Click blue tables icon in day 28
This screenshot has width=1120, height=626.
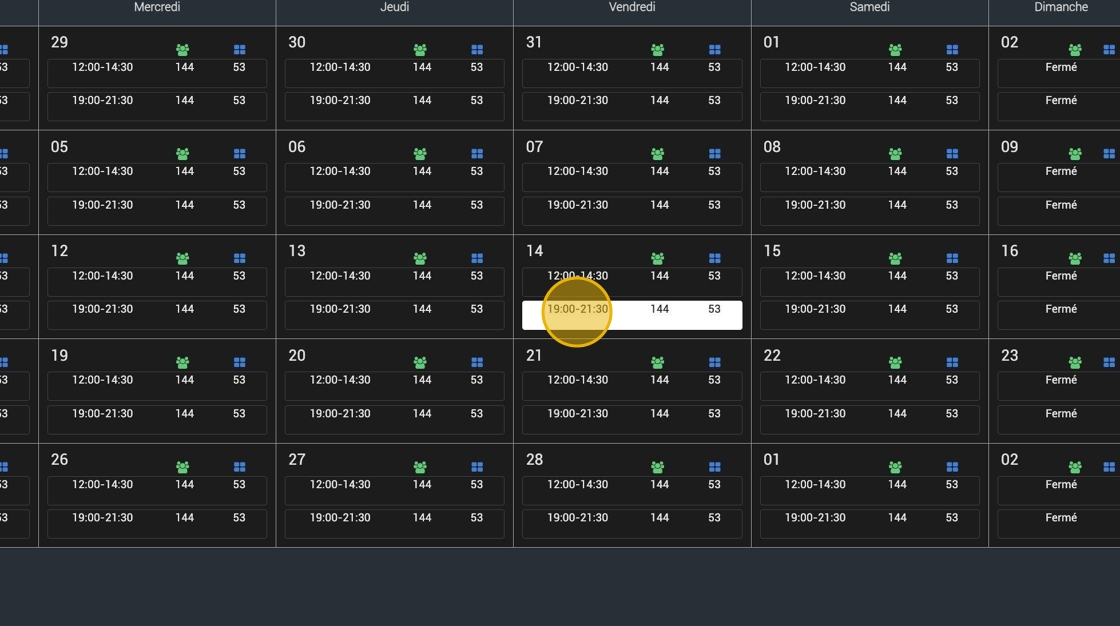tap(714, 467)
